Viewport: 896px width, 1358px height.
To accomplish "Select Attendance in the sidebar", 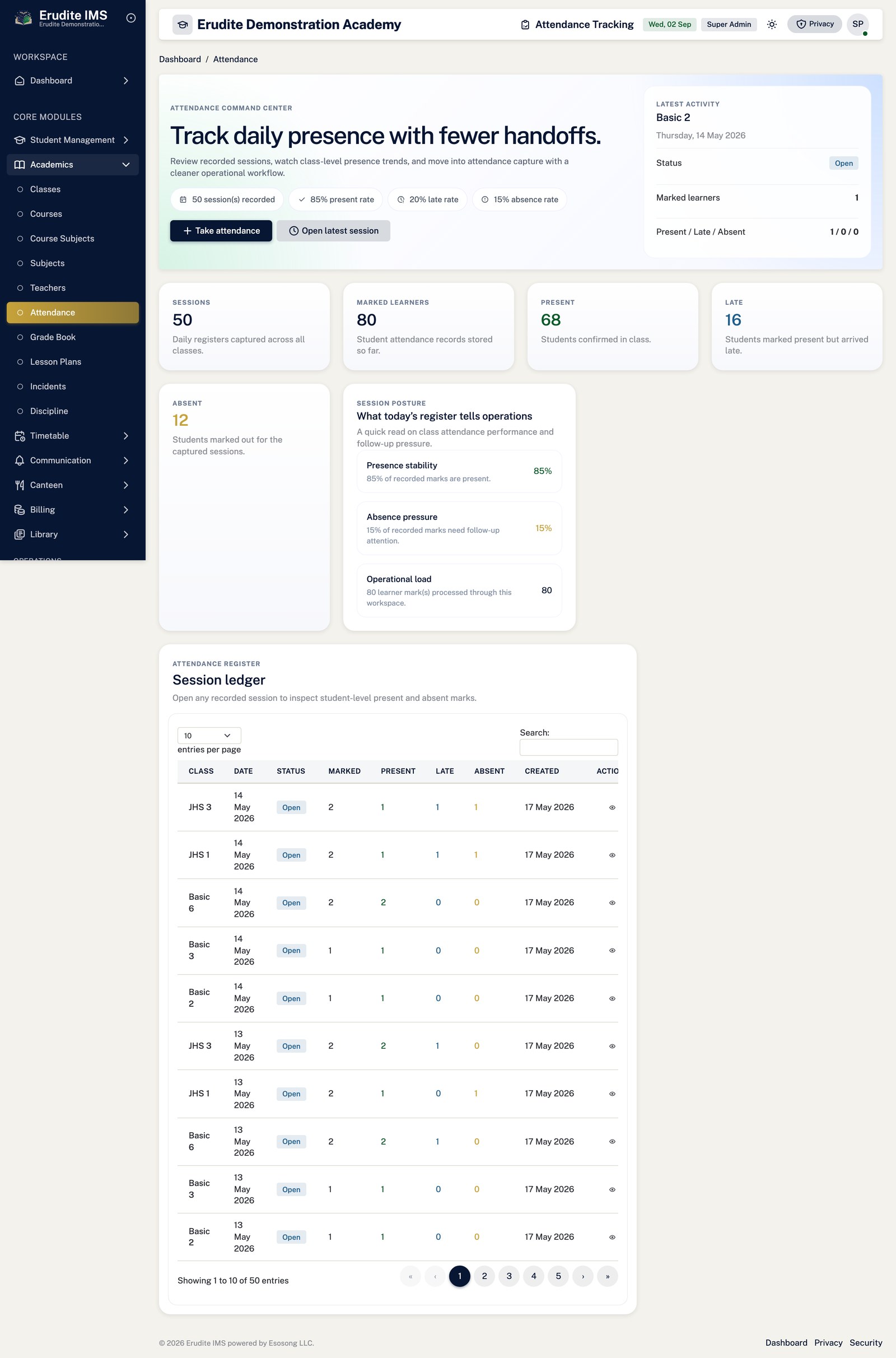I will pos(73,313).
